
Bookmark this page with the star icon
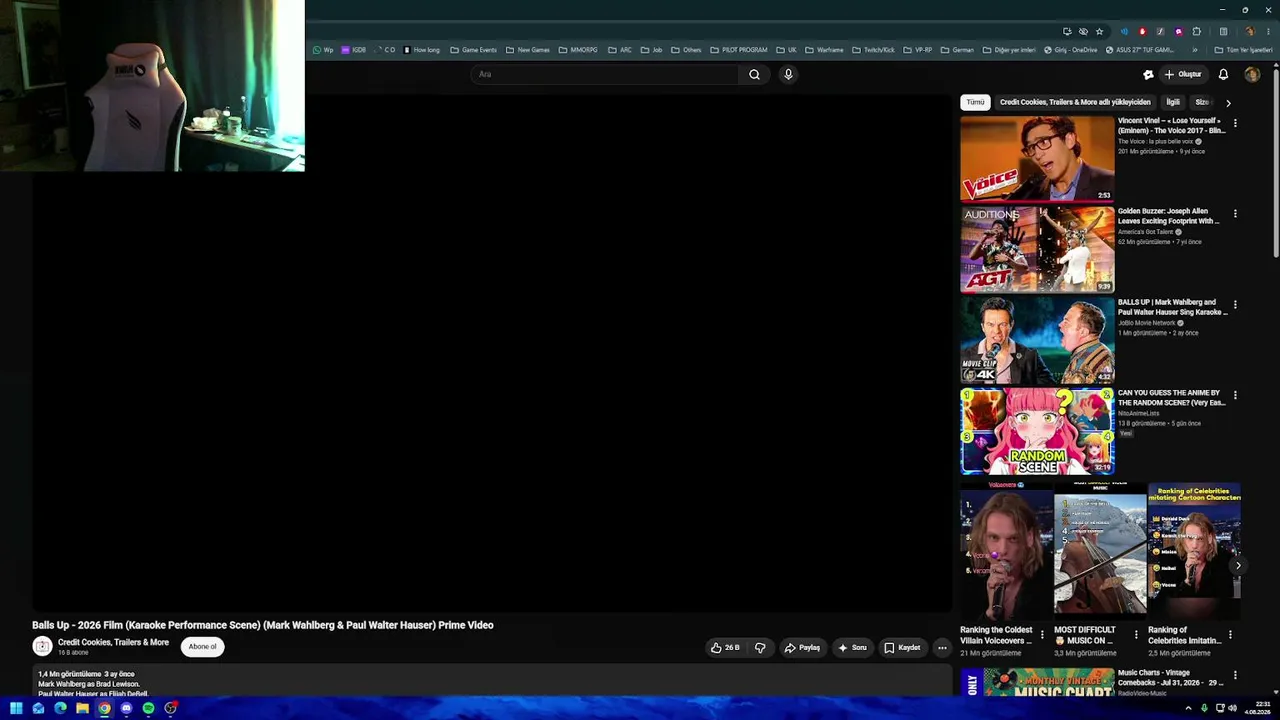pyautogui.click(x=1099, y=31)
